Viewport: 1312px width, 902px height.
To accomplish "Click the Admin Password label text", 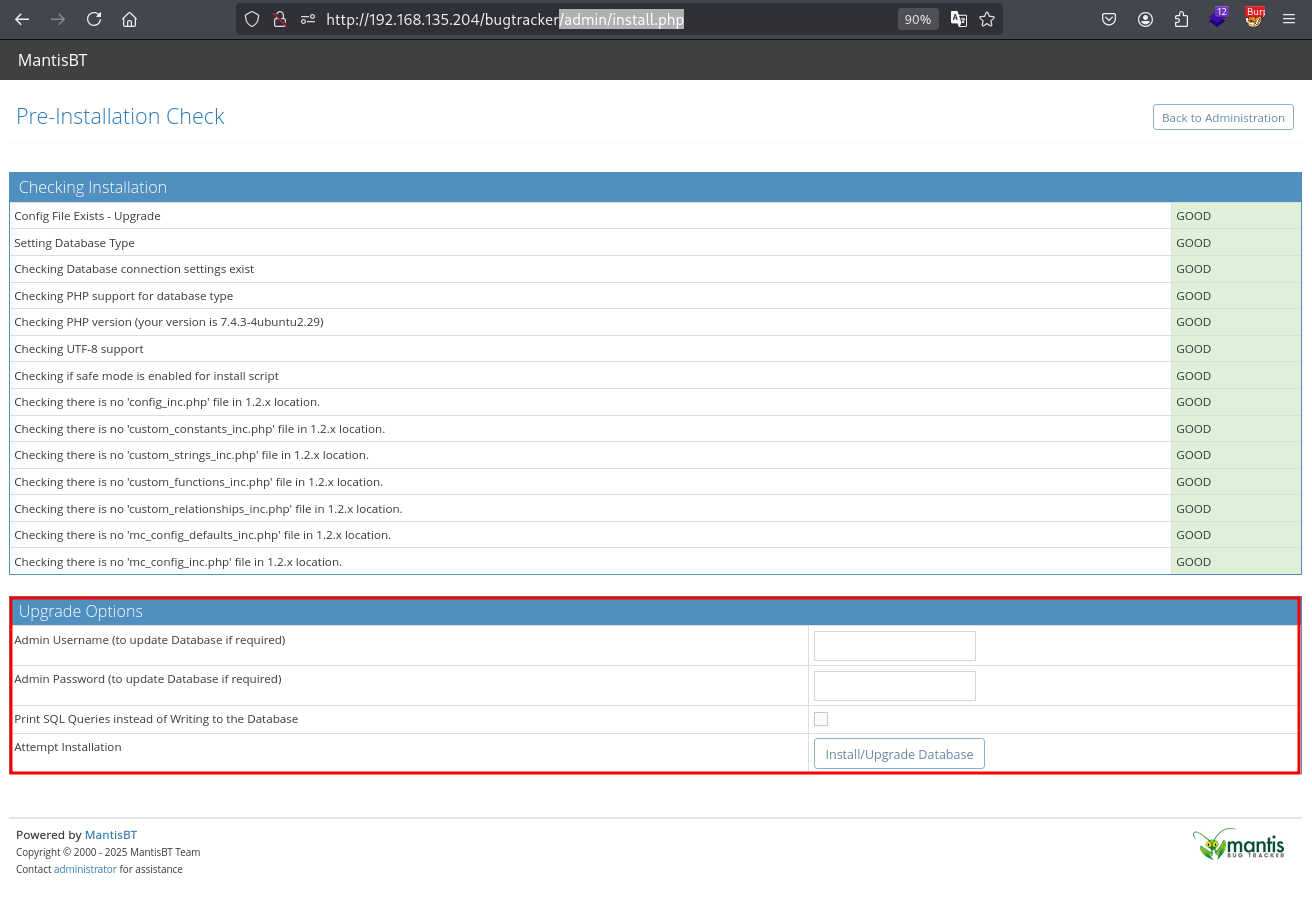I will pos(148,679).
